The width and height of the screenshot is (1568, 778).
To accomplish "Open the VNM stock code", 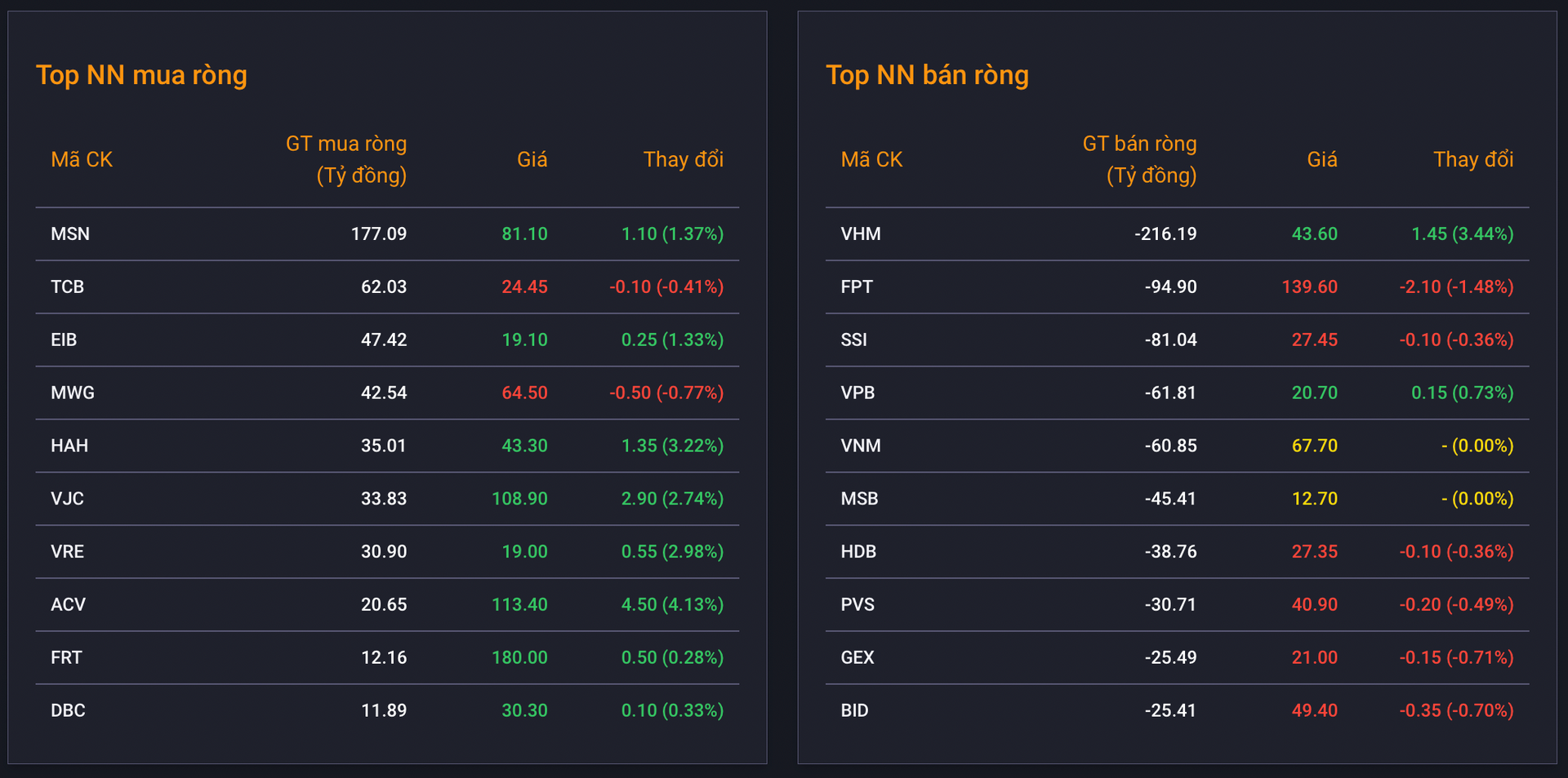I will pos(861,446).
